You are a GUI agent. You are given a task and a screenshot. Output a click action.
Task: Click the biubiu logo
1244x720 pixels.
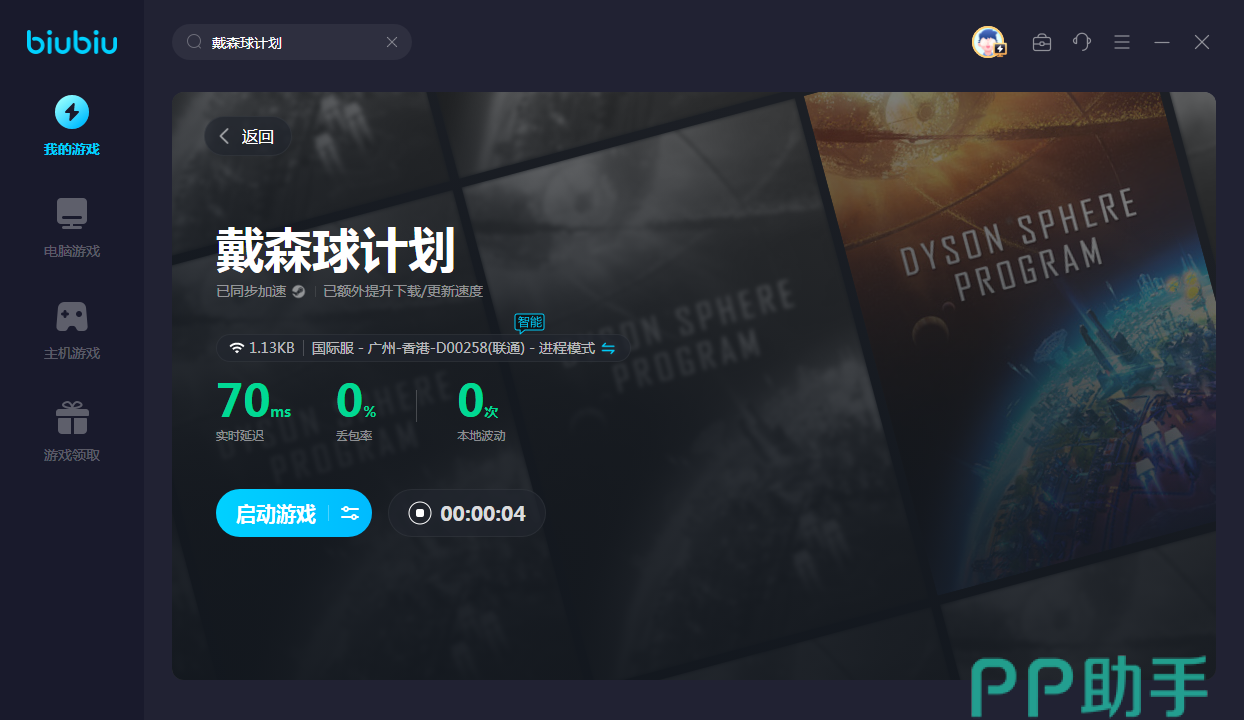71,42
